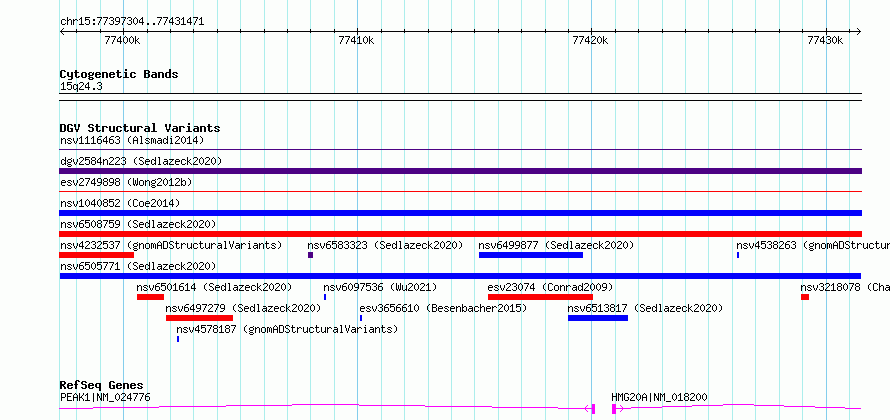Open the DGV Structural Variants track title

(x=140, y=128)
